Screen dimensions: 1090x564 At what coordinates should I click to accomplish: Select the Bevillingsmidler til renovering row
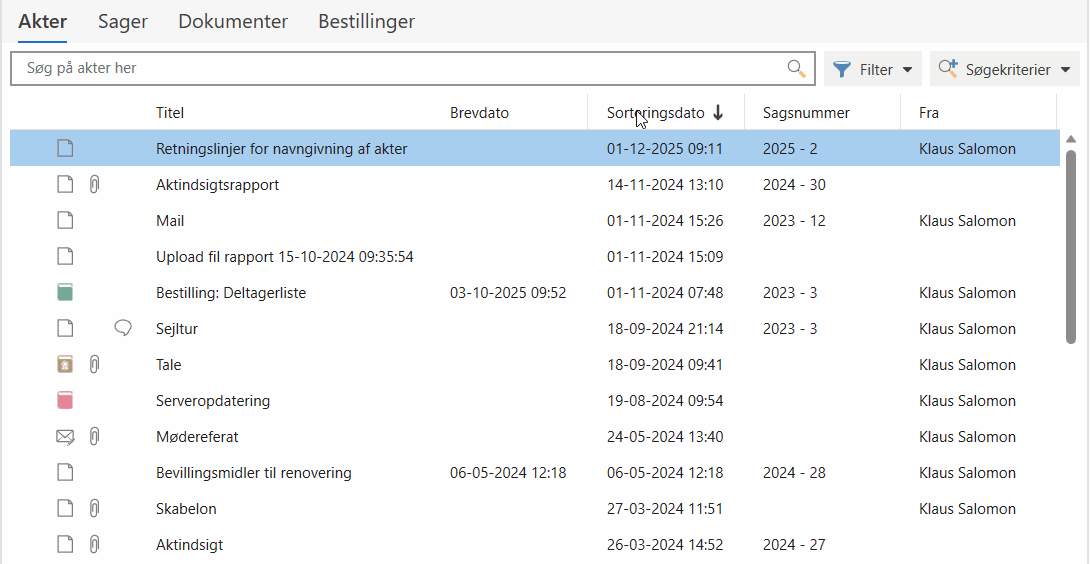254,473
